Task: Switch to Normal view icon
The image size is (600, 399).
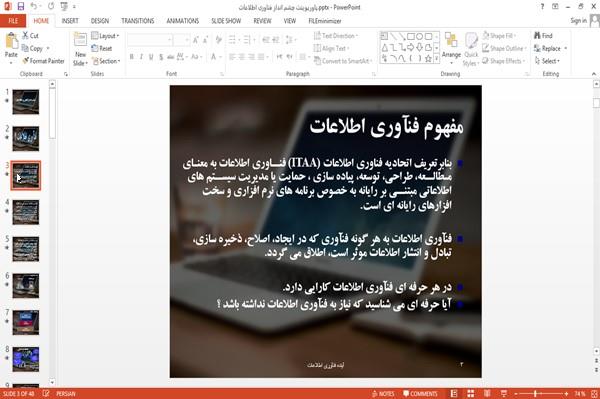Action: click(454, 394)
